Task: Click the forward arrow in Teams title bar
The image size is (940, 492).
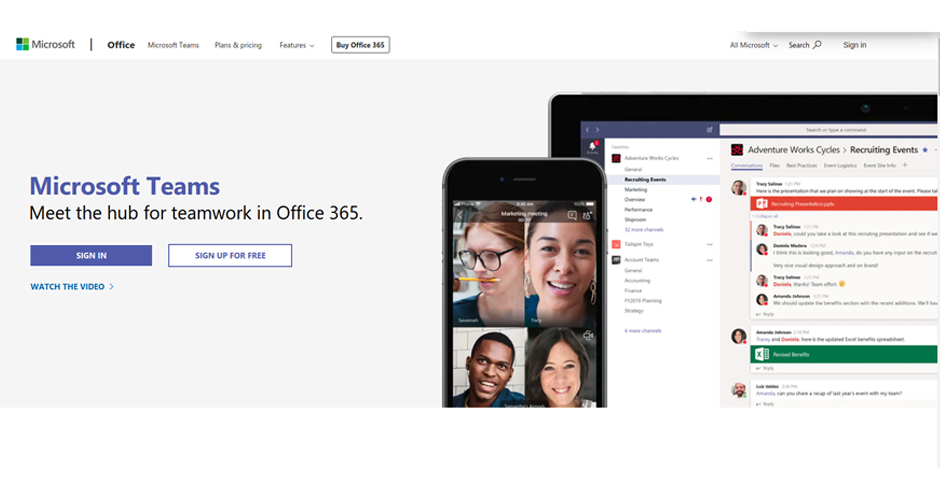Action: [x=597, y=129]
